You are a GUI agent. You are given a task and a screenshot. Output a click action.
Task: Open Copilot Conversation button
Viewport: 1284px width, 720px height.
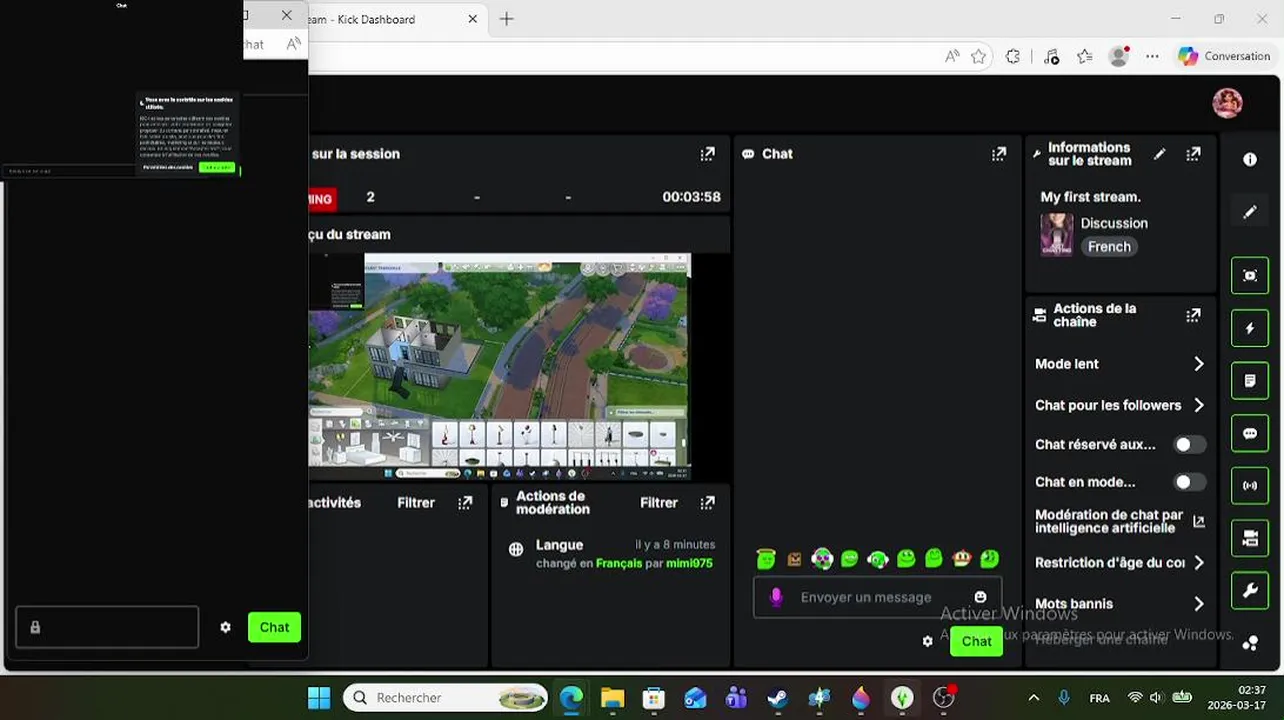1224,56
